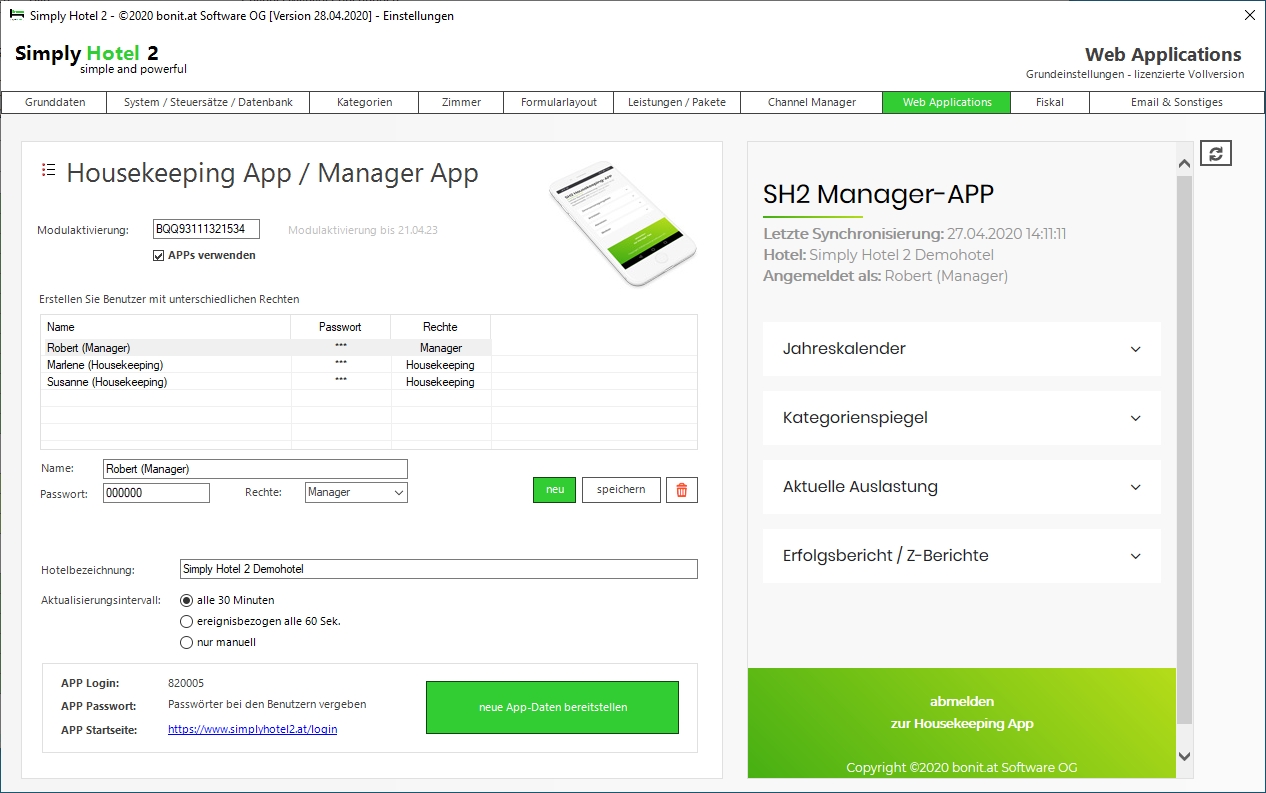Expand the Jahreskalender section
Screen dimensions: 1266x793
pos(961,349)
